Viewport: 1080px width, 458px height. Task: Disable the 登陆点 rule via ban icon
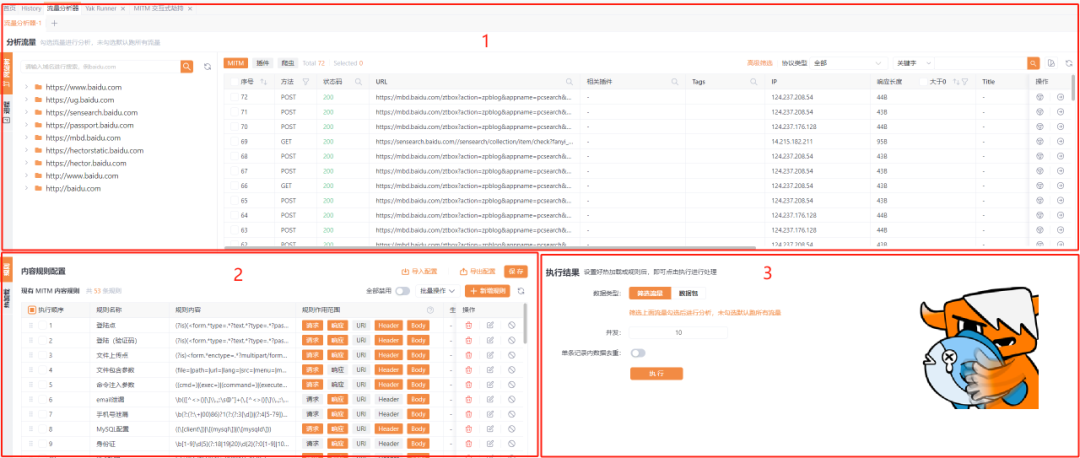[512, 325]
